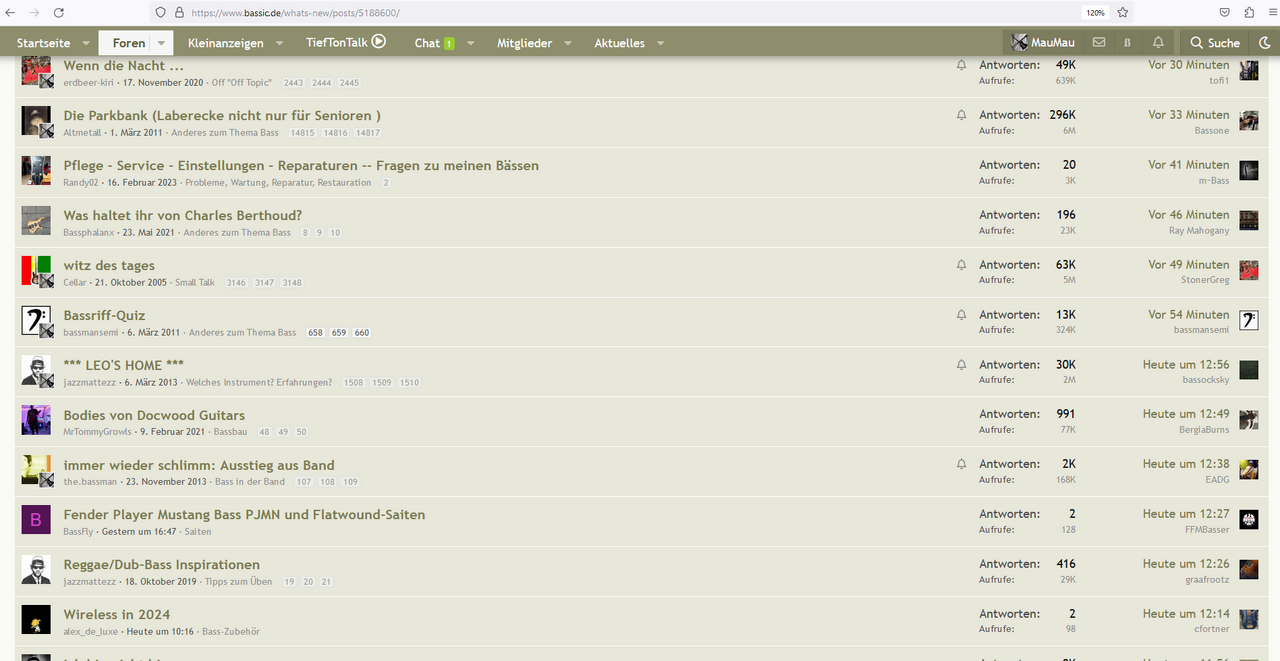Go to page 660 of Bassriff-Quiz
Screen dimensions: 1280x661
[x=361, y=332]
